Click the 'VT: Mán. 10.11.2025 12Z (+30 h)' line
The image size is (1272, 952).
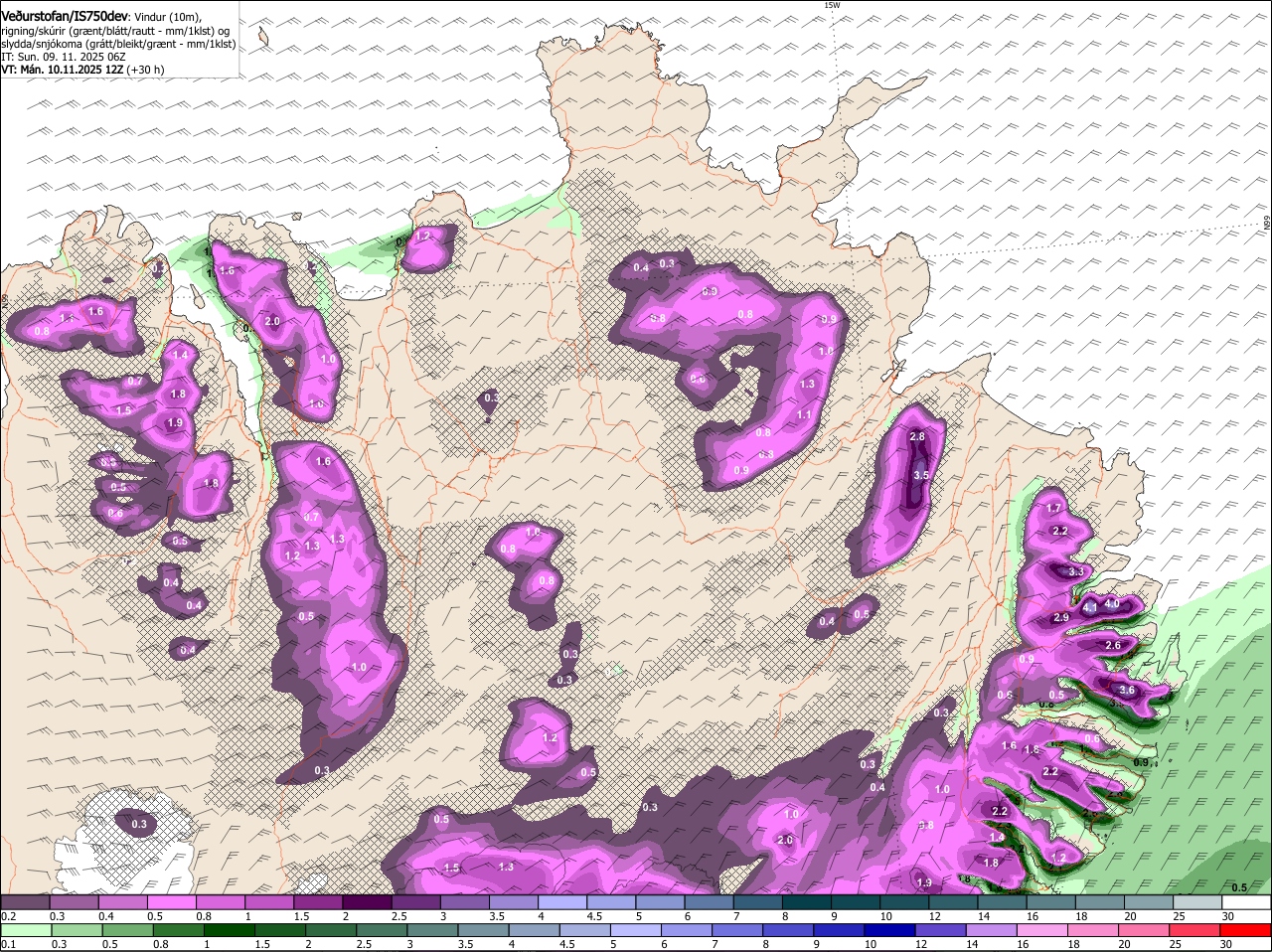point(83,71)
